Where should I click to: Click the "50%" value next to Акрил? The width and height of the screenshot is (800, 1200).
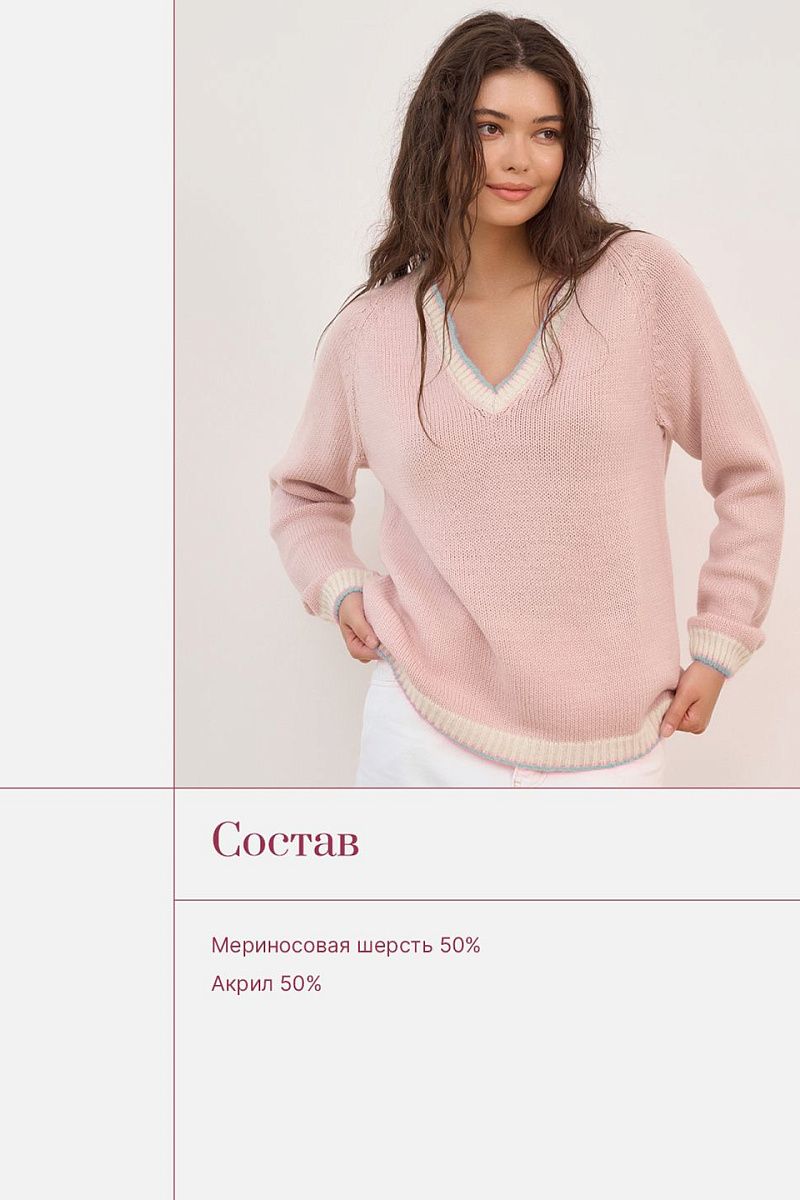click(x=301, y=984)
